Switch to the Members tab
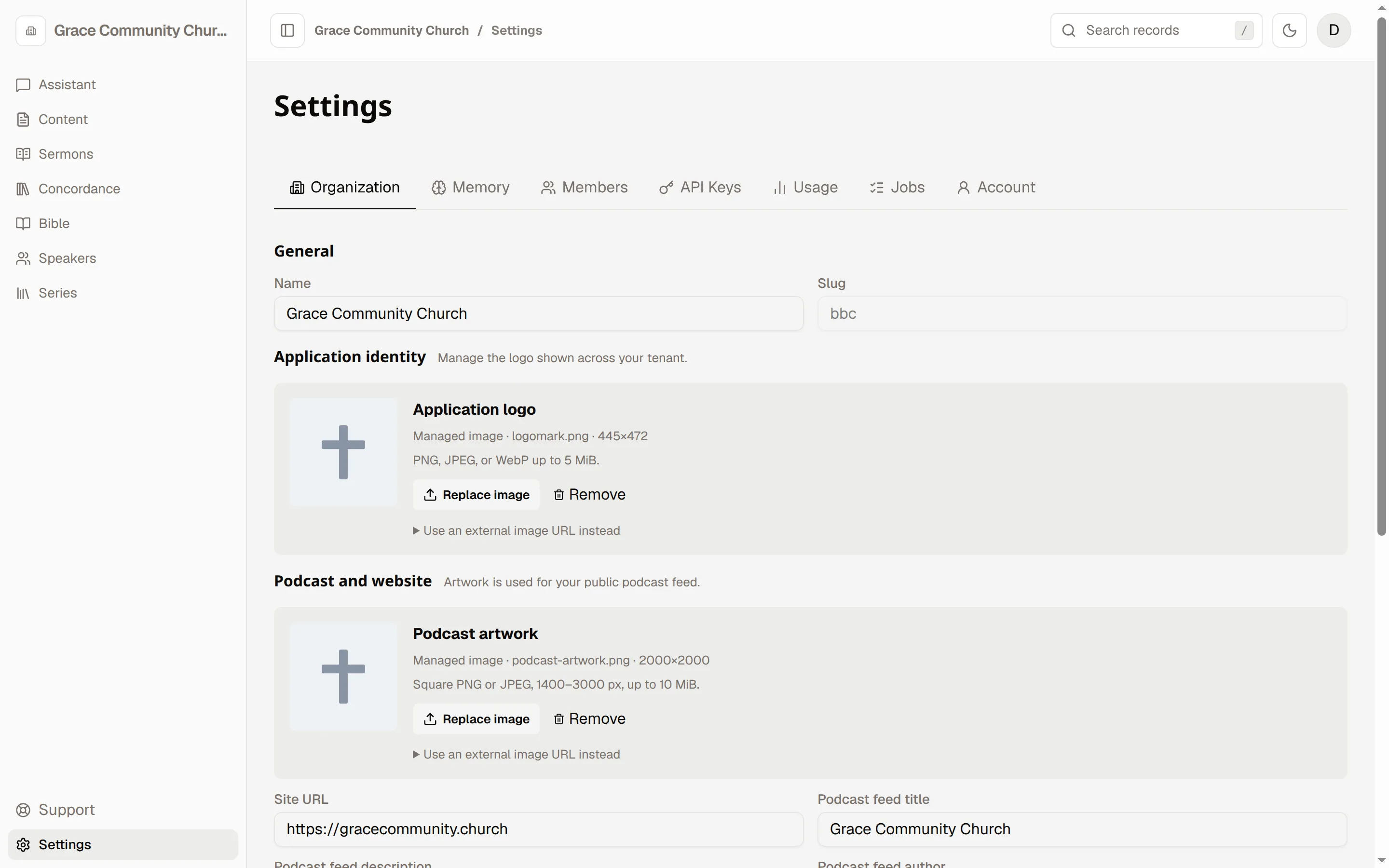This screenshot has height=868, width=1389. click(584, 187)
